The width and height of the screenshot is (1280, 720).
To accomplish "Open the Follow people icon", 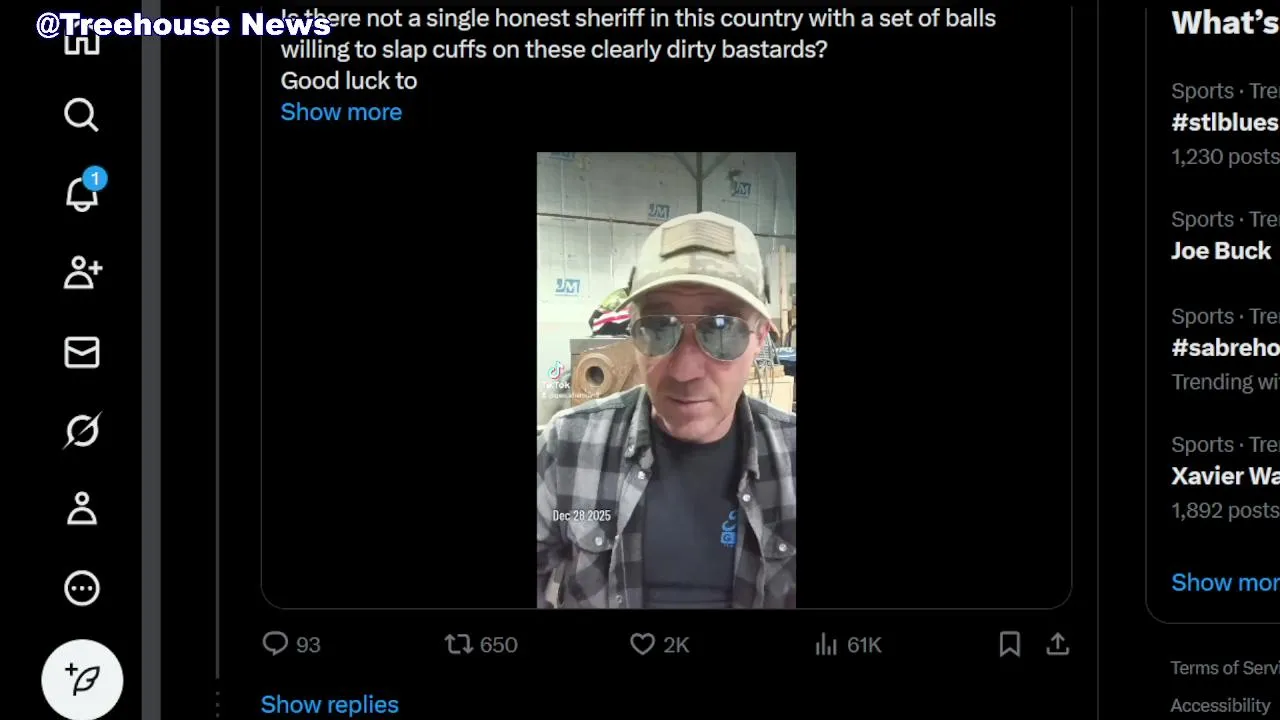I will [82, 273].
